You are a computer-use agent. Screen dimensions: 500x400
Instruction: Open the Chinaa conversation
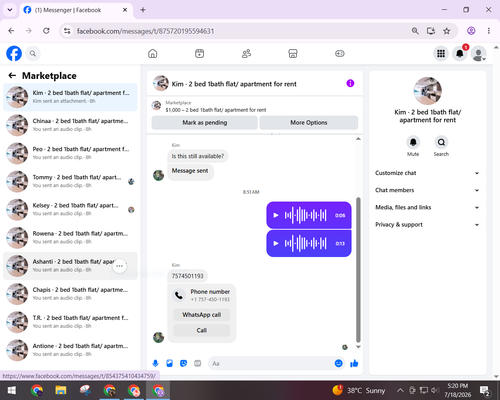[x=70, y=125]
